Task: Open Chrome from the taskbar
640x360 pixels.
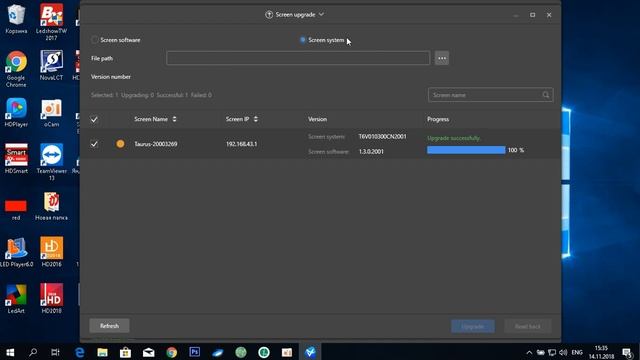Action: tap(171, 352)
